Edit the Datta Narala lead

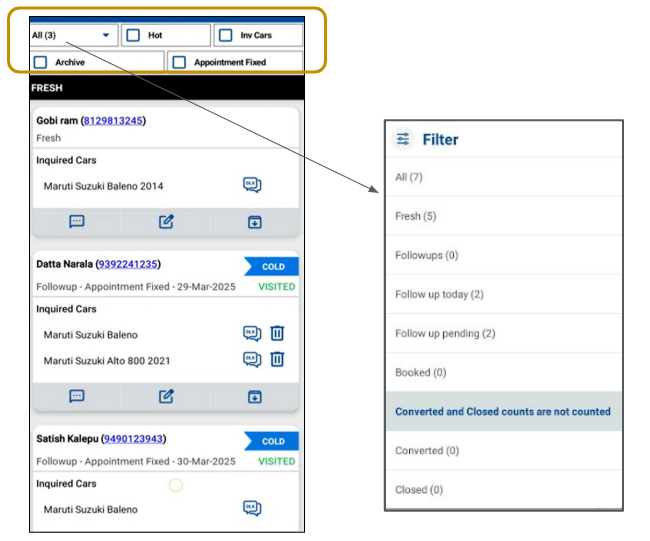pos(166,396)
